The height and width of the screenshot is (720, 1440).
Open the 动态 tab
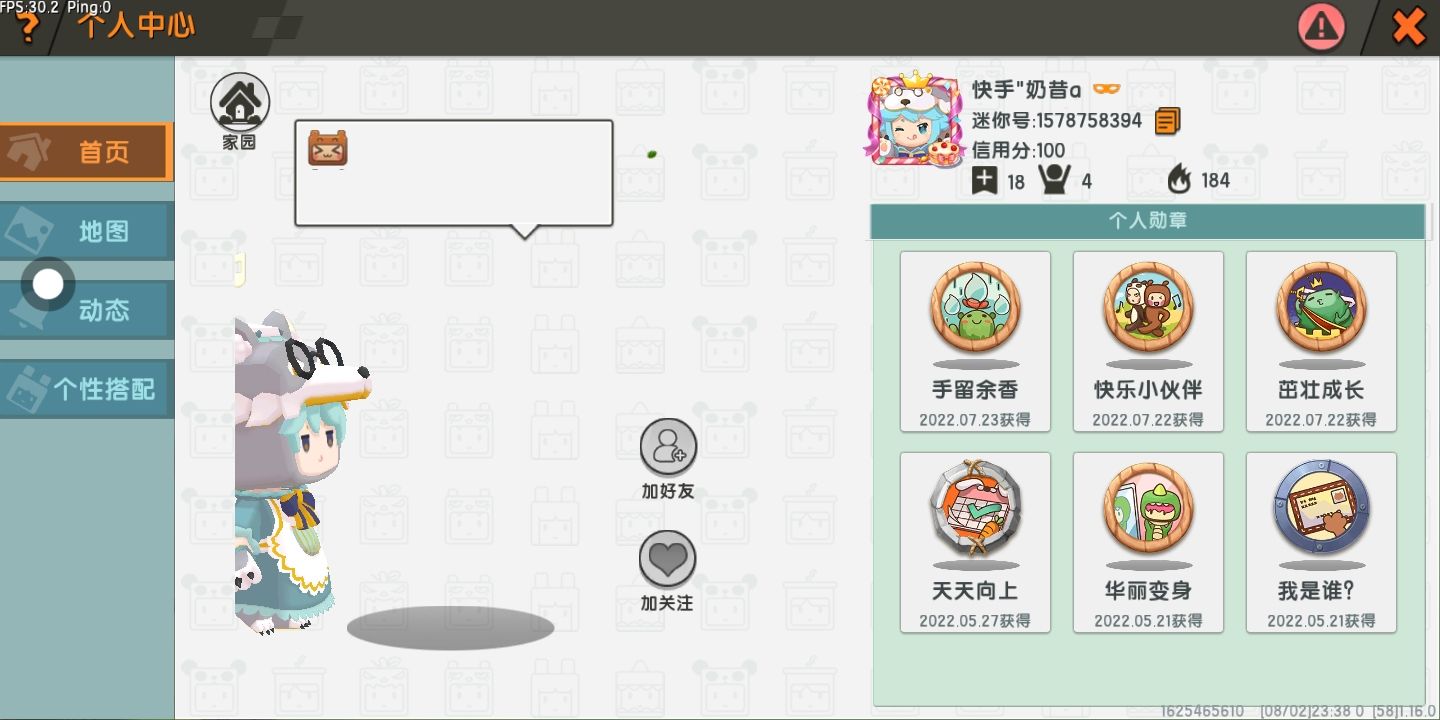86,310
